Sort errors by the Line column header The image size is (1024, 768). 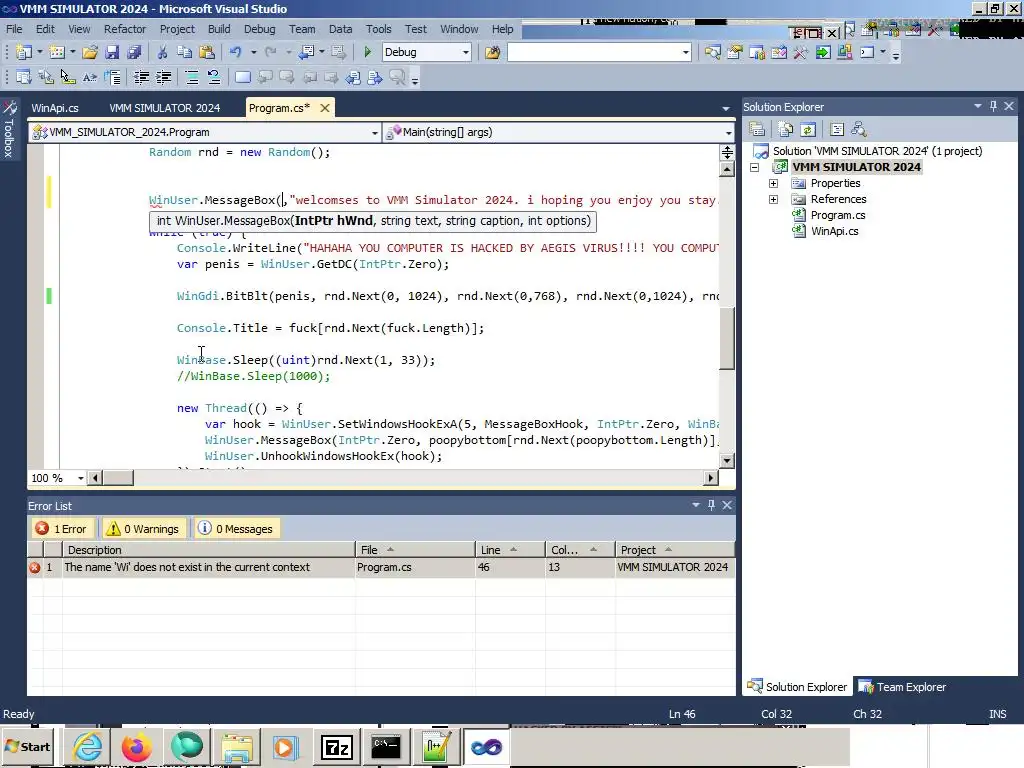tap(509, 550)
